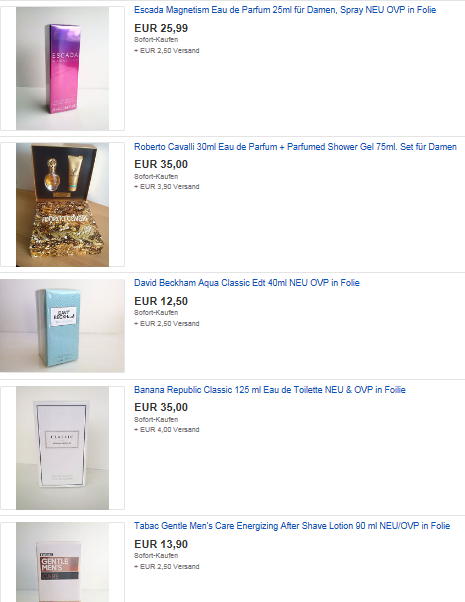Open the Escada Magnetism Eau de Parfum listing title
Screen dimensions: 465x602
(x=285, y=10)
